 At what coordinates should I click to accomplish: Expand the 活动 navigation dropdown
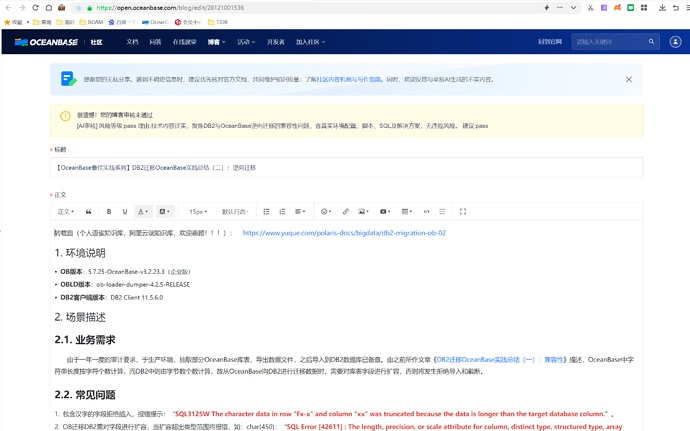[246, 42]
